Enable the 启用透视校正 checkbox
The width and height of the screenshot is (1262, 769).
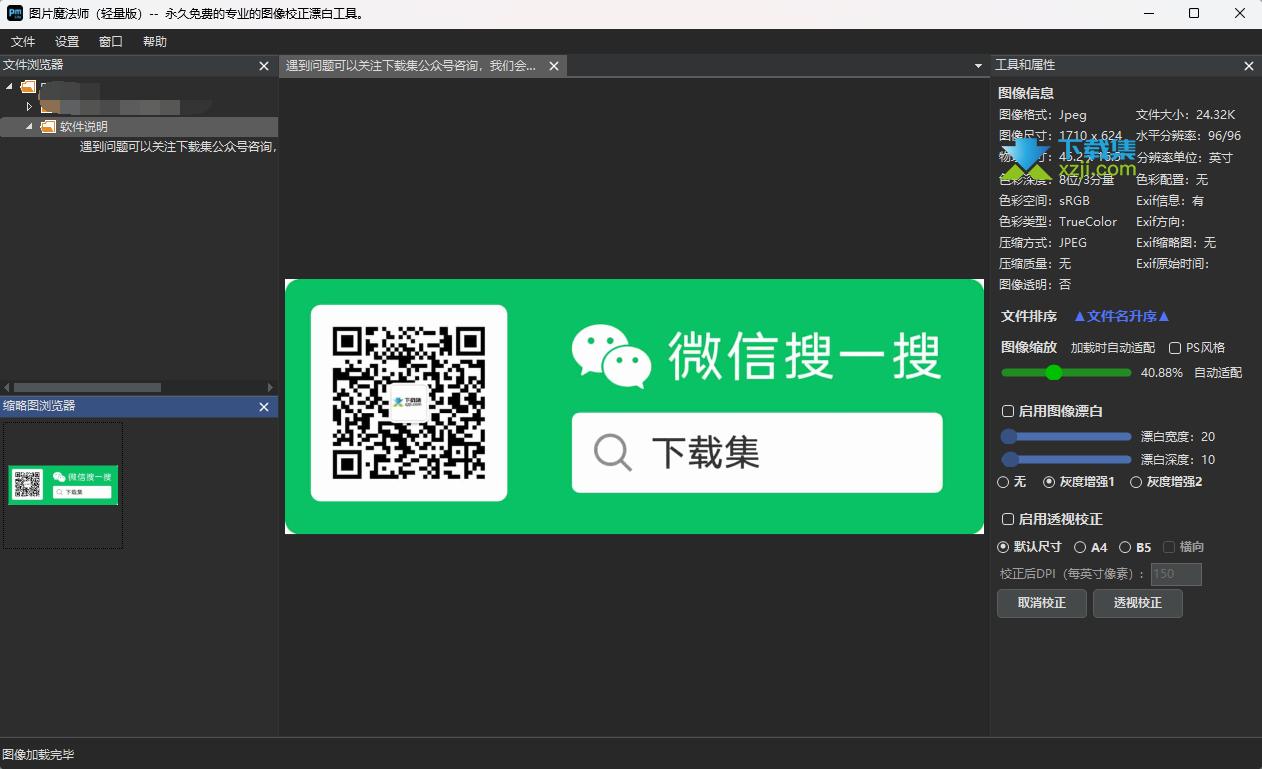tap(1008, 519)
